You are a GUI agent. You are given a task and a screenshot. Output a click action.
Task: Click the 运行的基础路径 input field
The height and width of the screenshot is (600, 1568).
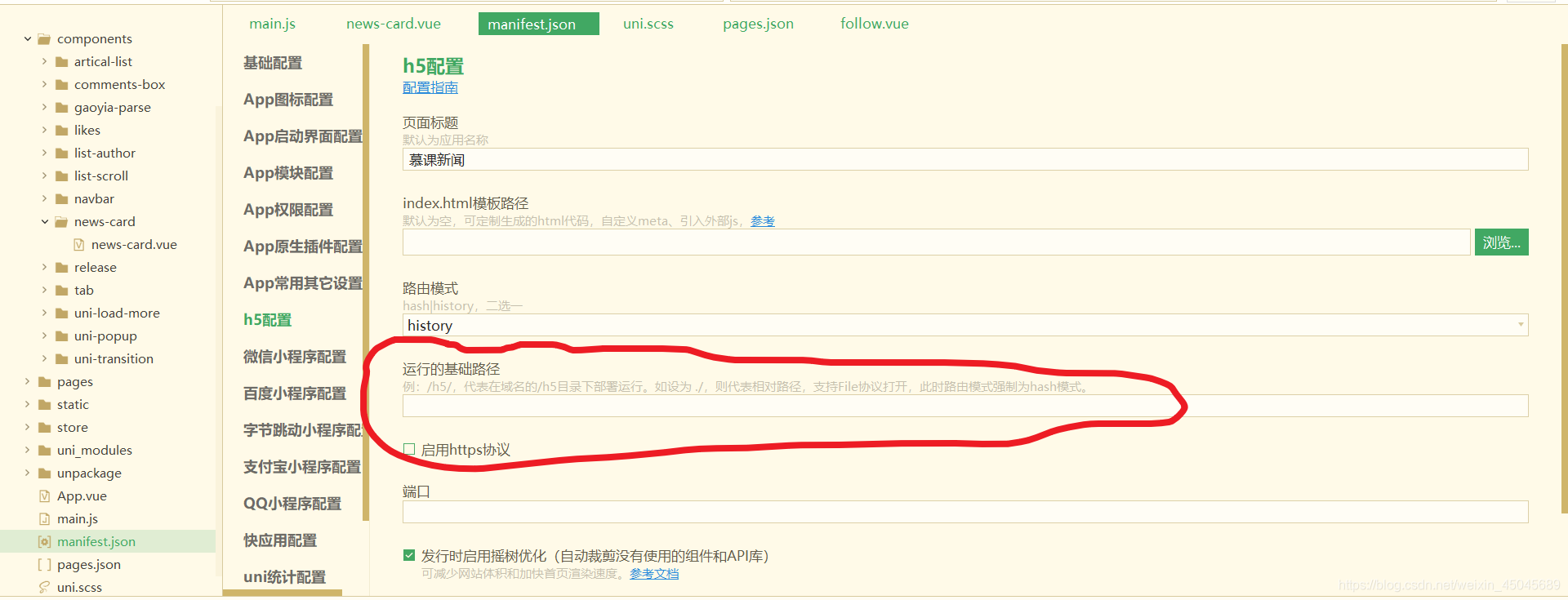pos(965,406)
